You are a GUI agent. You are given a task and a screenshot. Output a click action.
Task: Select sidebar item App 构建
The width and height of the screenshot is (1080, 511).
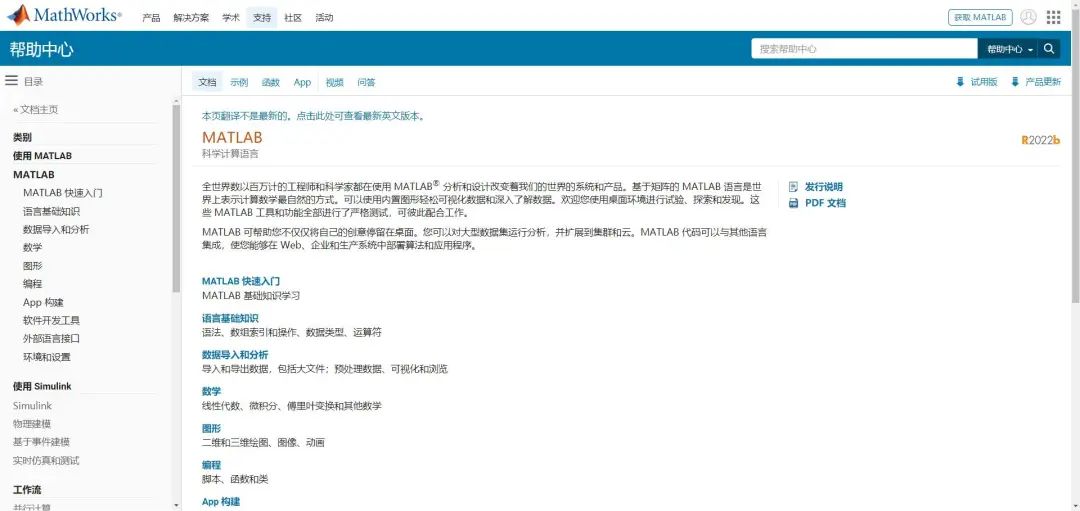click(43, 302)
